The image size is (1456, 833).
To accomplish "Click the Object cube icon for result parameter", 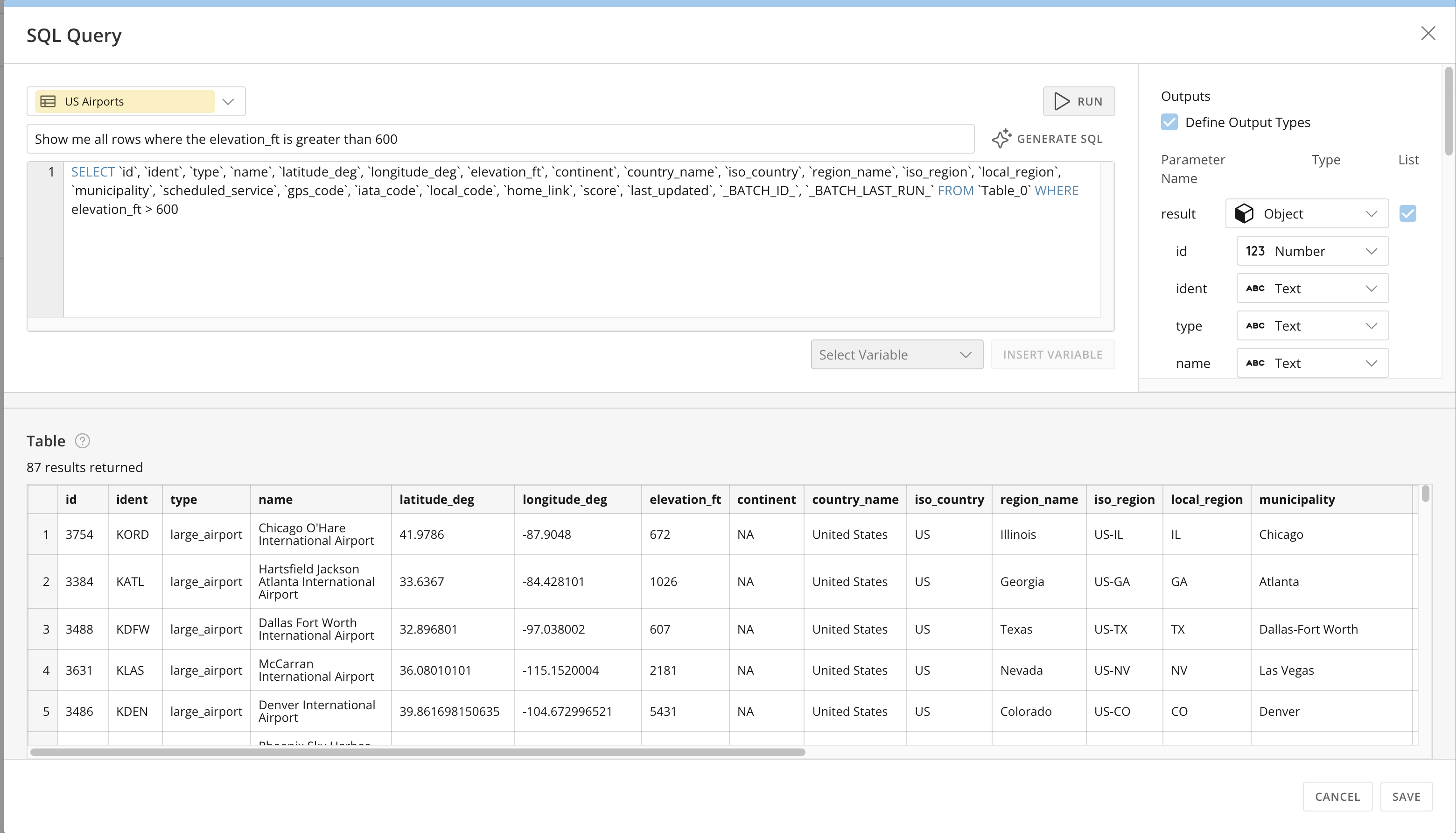I will (x=1245, y=213).
